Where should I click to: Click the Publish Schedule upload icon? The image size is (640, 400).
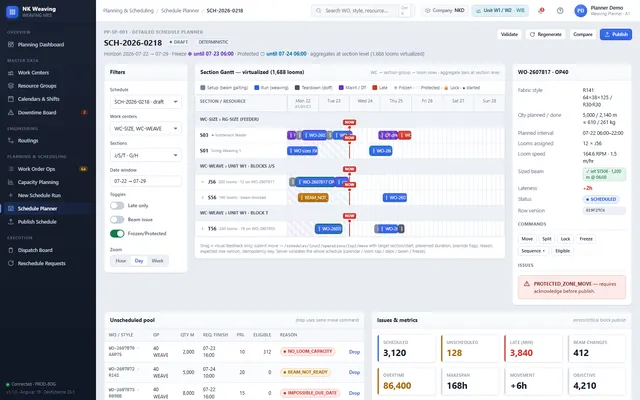11,222
